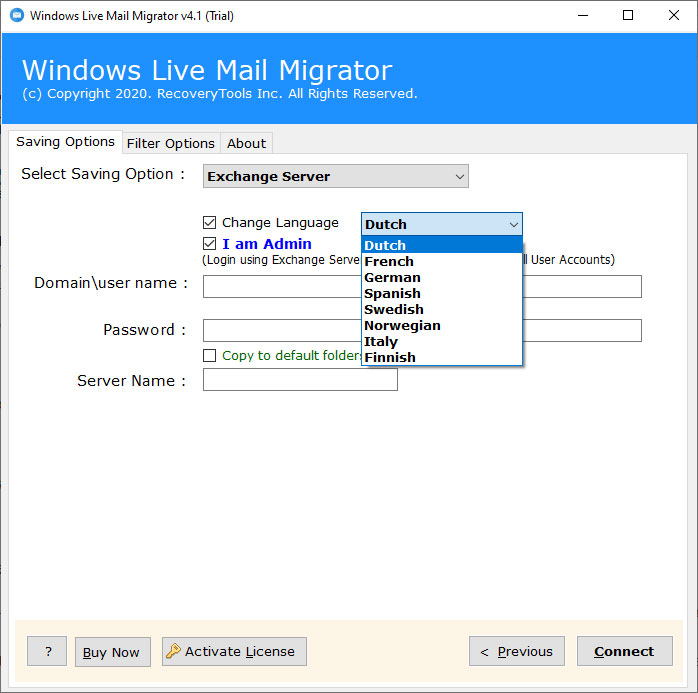Choose German in the language list
This screenshot has height=693, width=698.
tap(392, 277)
